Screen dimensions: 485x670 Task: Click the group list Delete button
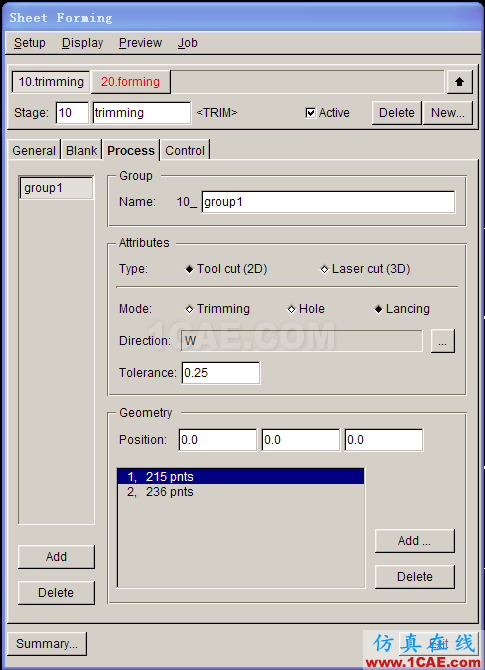[x=56, y=593]
